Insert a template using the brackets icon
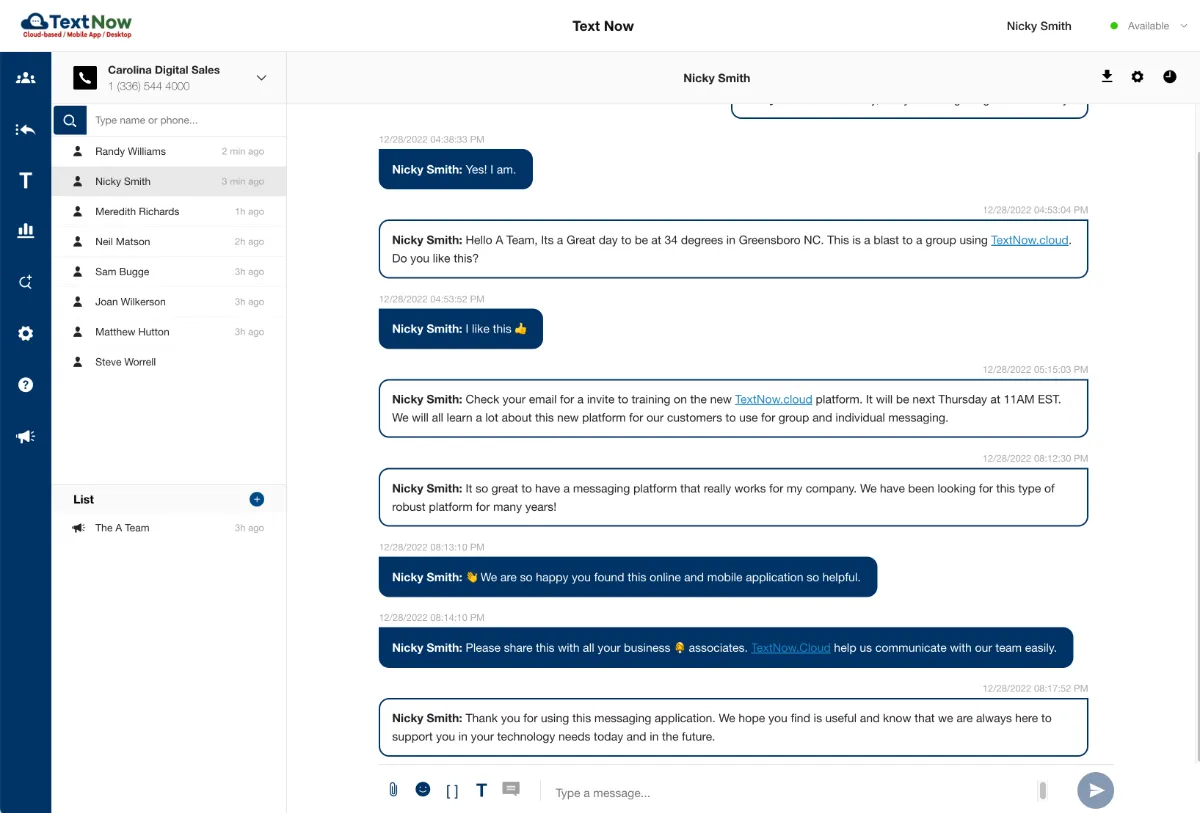The height and width of the screenshot is (813, 1200). click(452, 789)
